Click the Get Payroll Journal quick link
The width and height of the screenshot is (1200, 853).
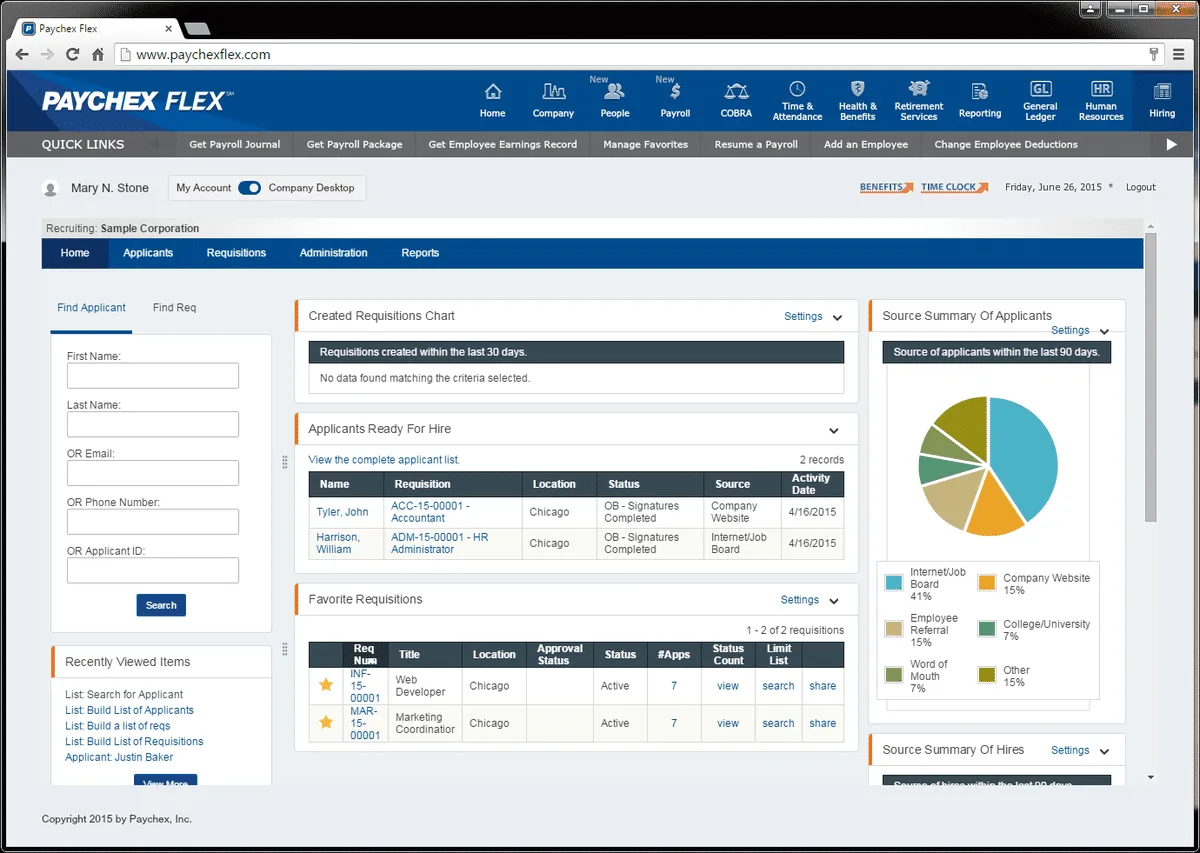point(235,144)
